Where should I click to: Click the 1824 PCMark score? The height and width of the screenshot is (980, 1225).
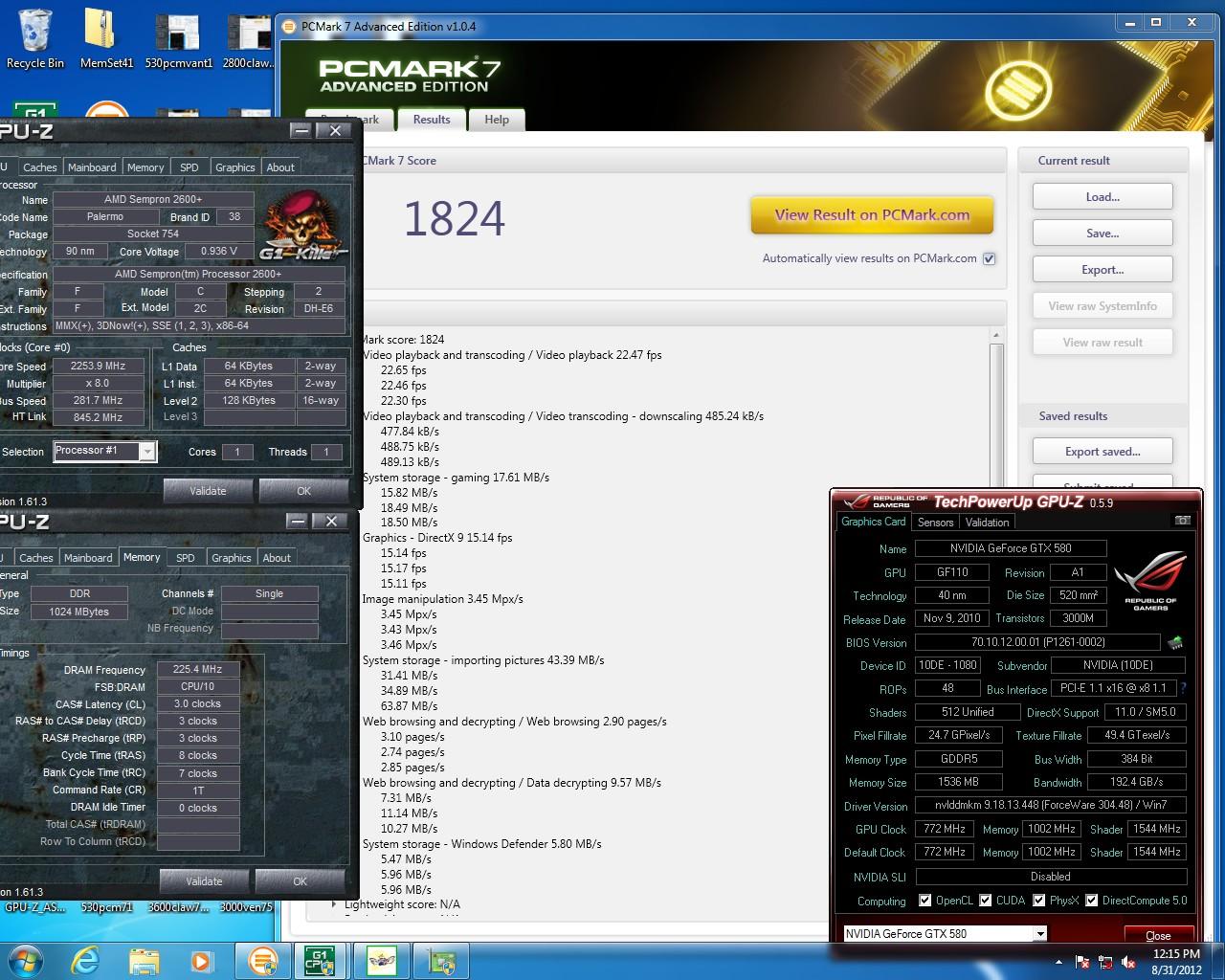pos(454,218)
